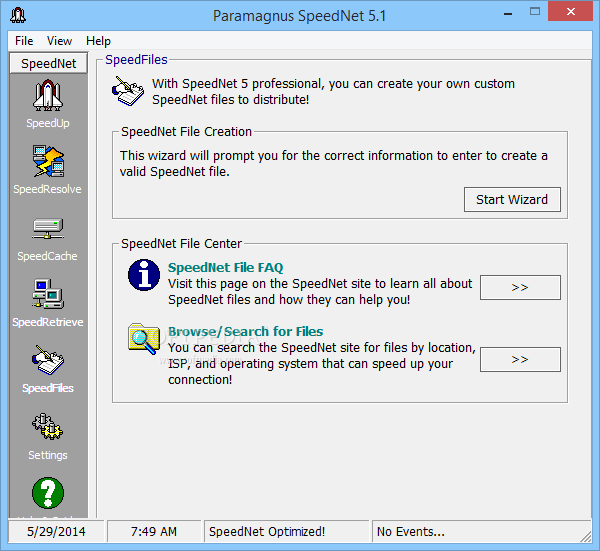600x551 pixels.
Task: Click the SpeedResolve label in sidebar
Action: (47, 189)
